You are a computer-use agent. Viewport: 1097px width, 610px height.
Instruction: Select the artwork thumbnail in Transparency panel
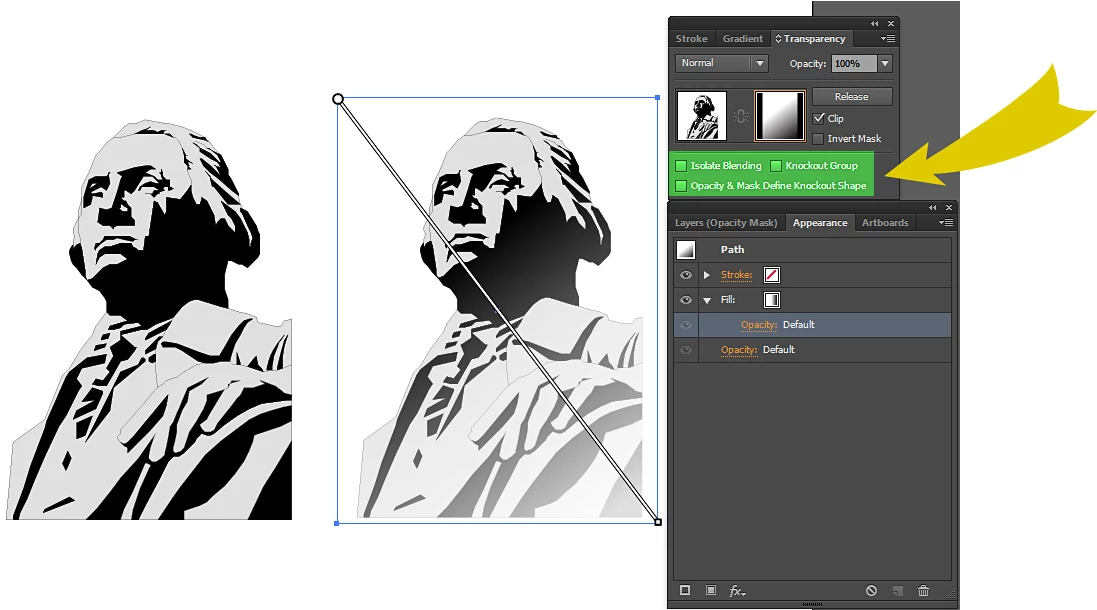(x=702, y=115)
